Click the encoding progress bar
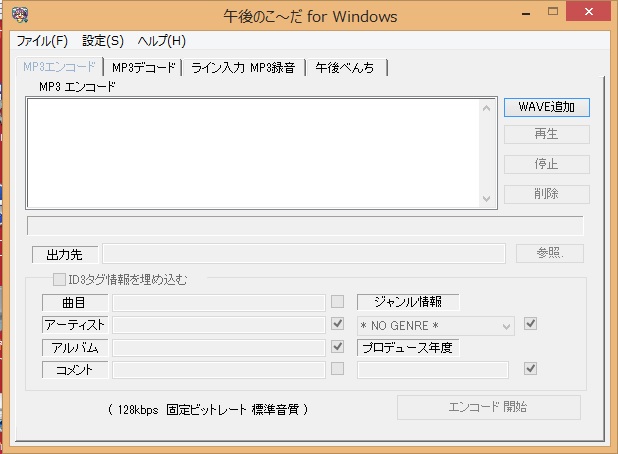Viewport: 618px width, 454px height. [x=304, y=225]
